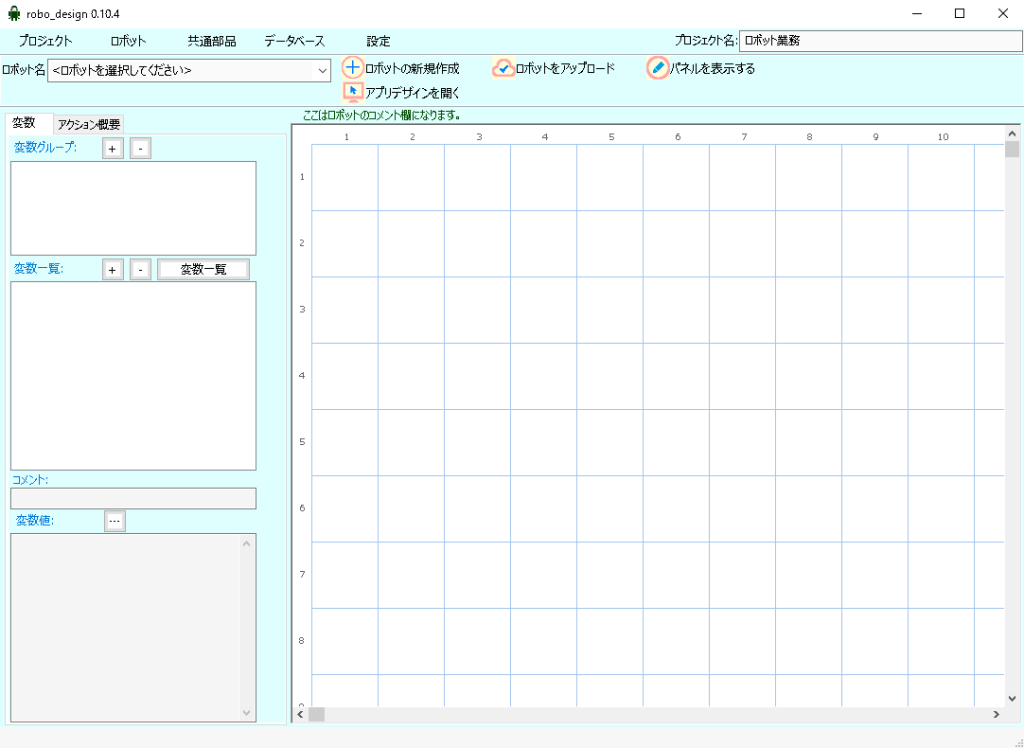Click the canvas vertical scrollbar down arrow
1024x748 pixels.
1012,698
